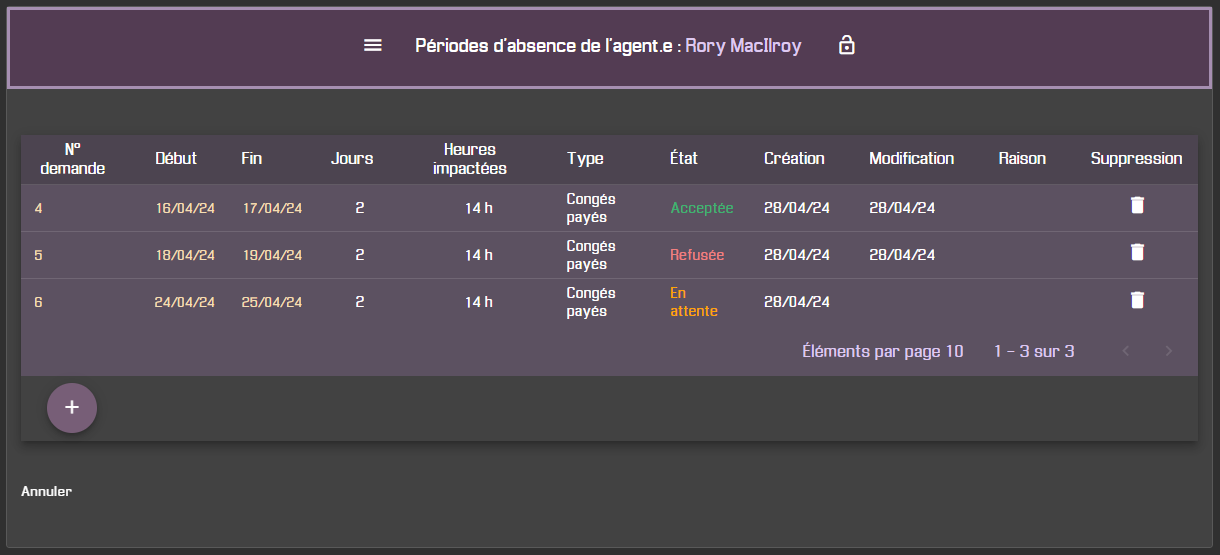This screenshot has height=555, width=1220.
Task: Select the Refusée status of request 5
Action: [x=697, y=255]
